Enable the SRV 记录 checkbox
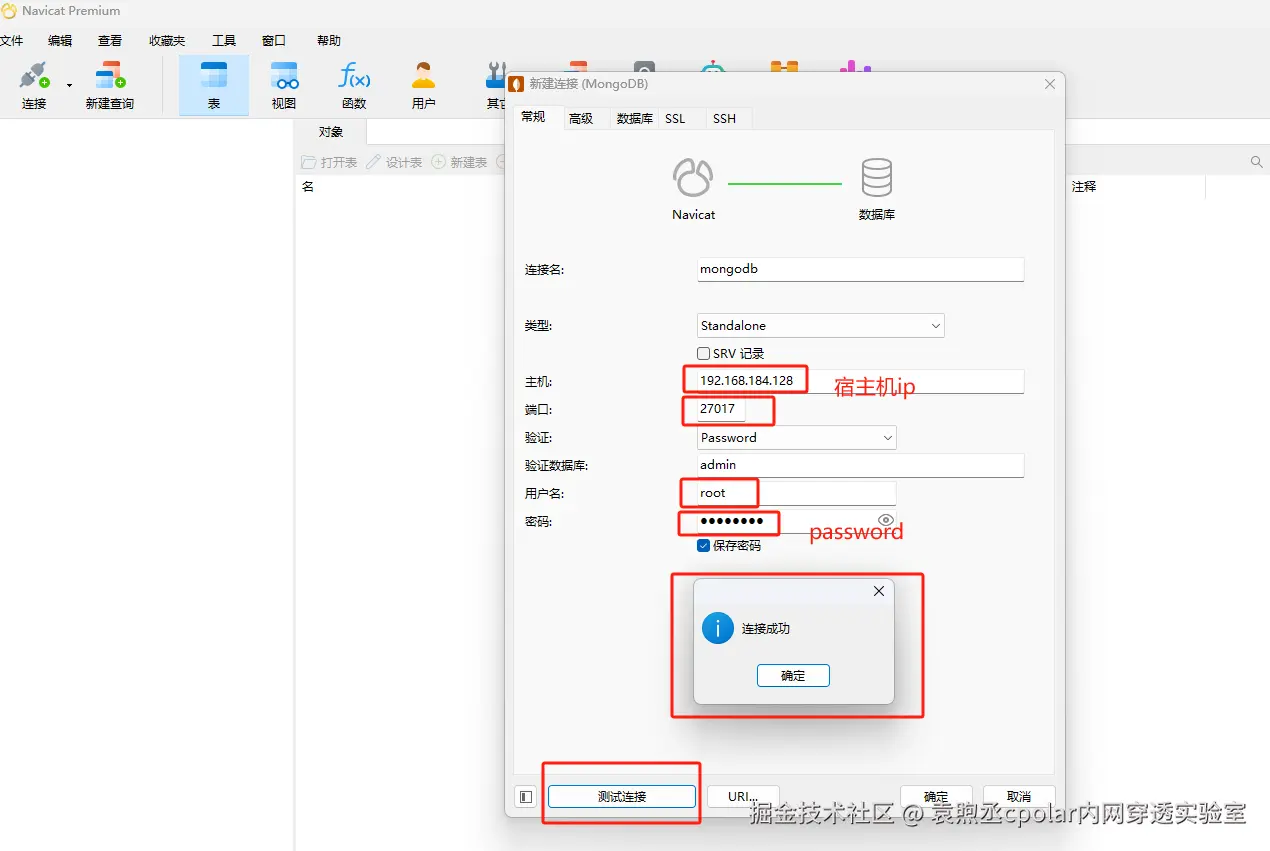 click(704, 354)
